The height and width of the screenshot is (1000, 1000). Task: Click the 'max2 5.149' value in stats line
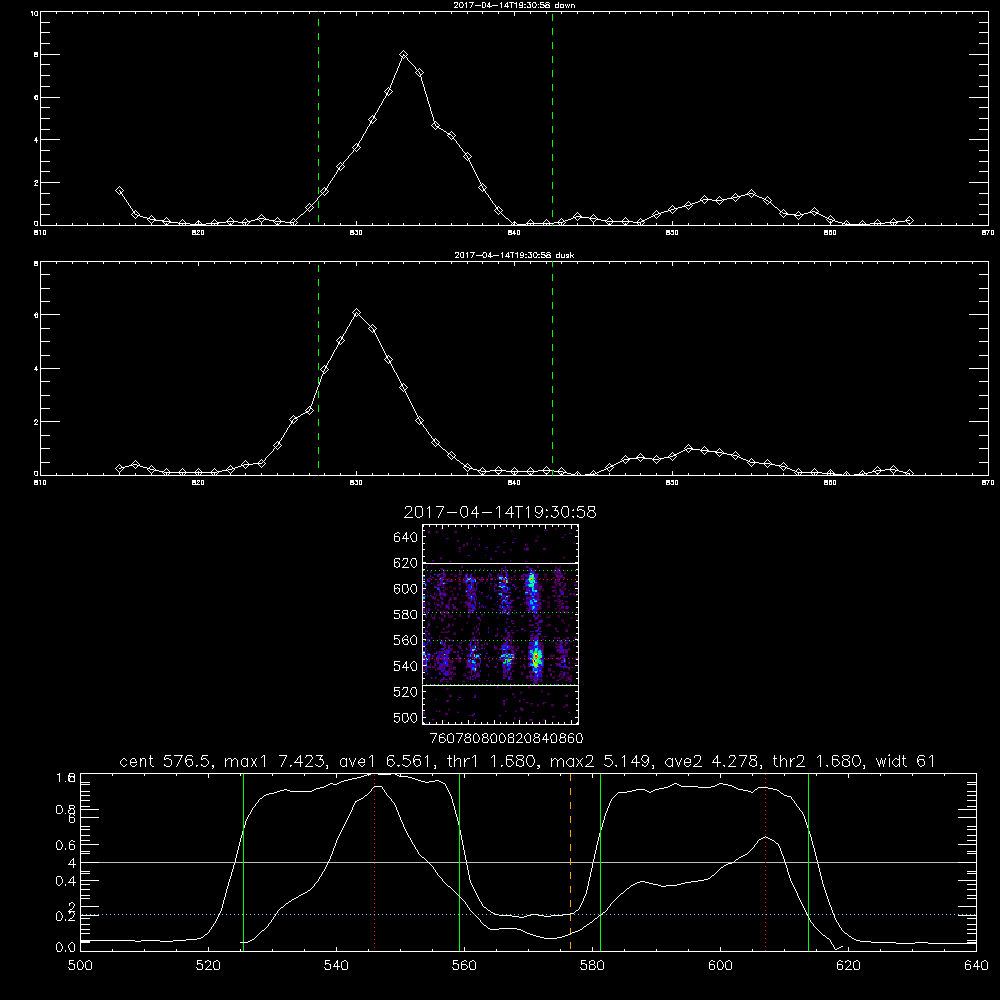click(601, 761)
